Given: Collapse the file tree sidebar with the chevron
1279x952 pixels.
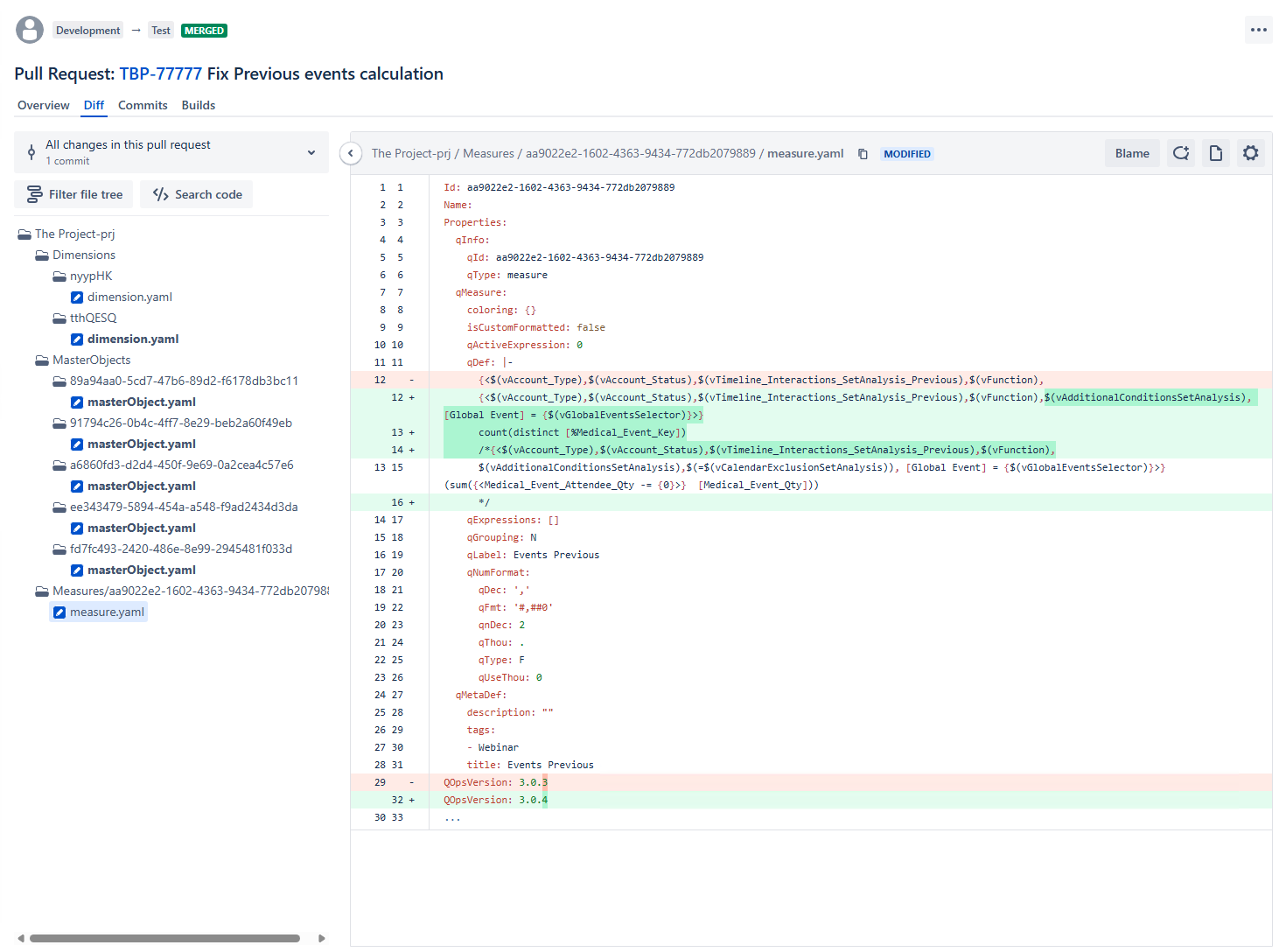Looking at the screenshot, I should pos(351,153).
